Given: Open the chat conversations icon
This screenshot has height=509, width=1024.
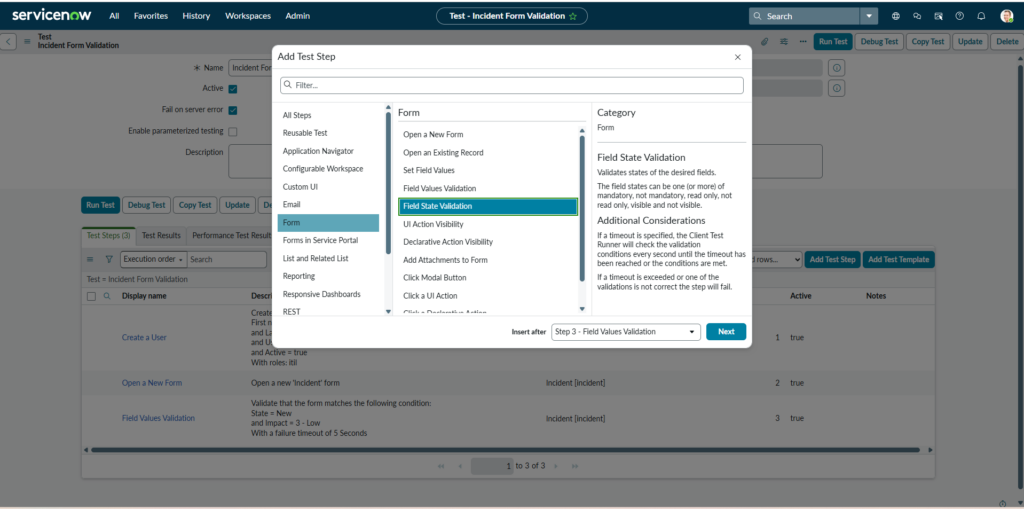Looking at the screenshot, I should (x=916, y=16).
